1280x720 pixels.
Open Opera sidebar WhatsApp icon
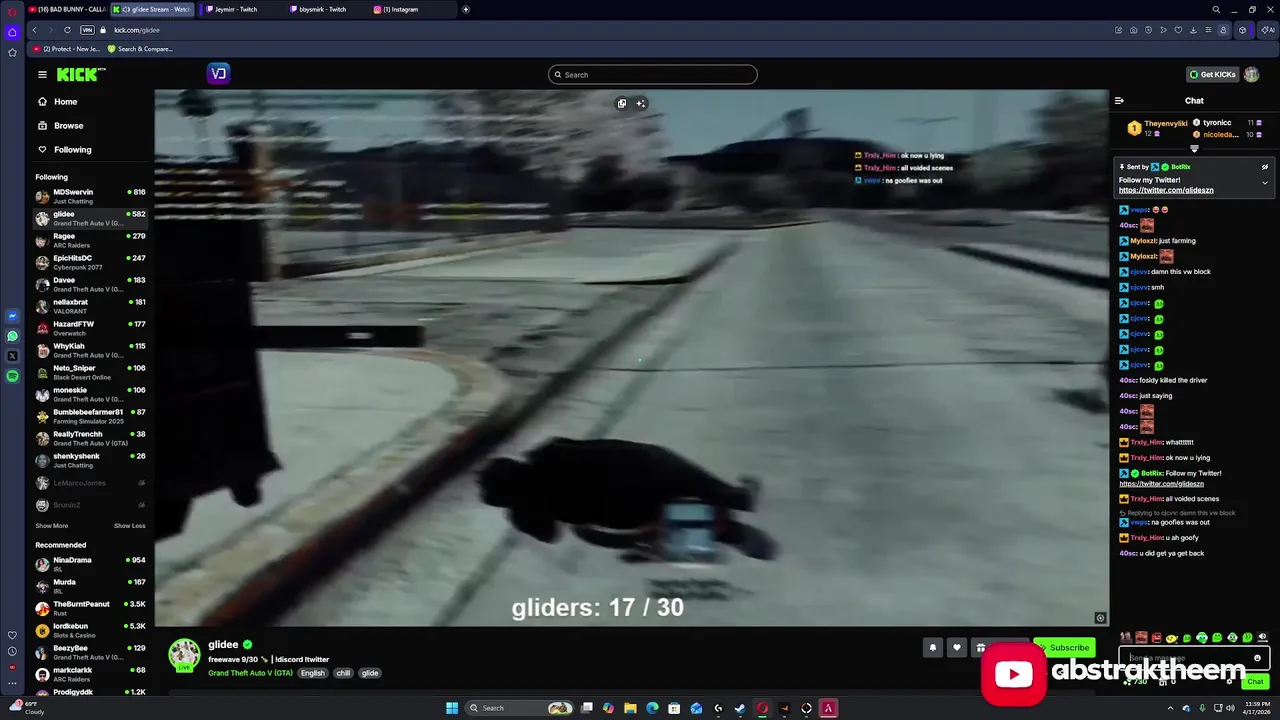pos(12,336)
